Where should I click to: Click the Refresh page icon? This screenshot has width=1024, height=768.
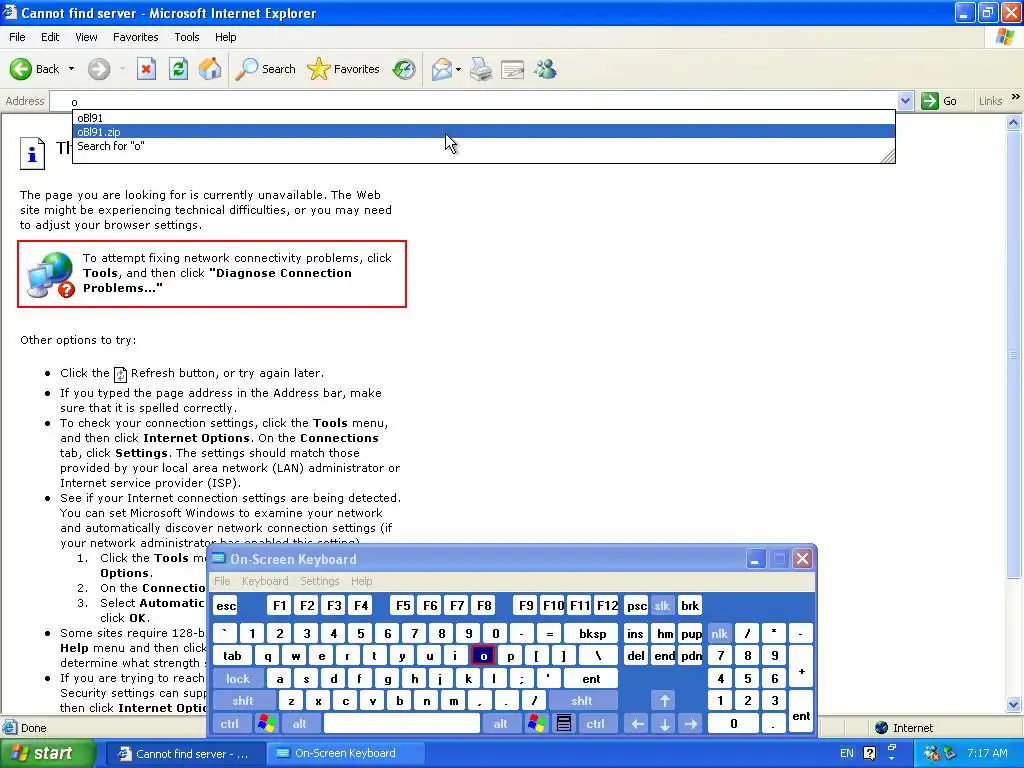pos(178,69)
